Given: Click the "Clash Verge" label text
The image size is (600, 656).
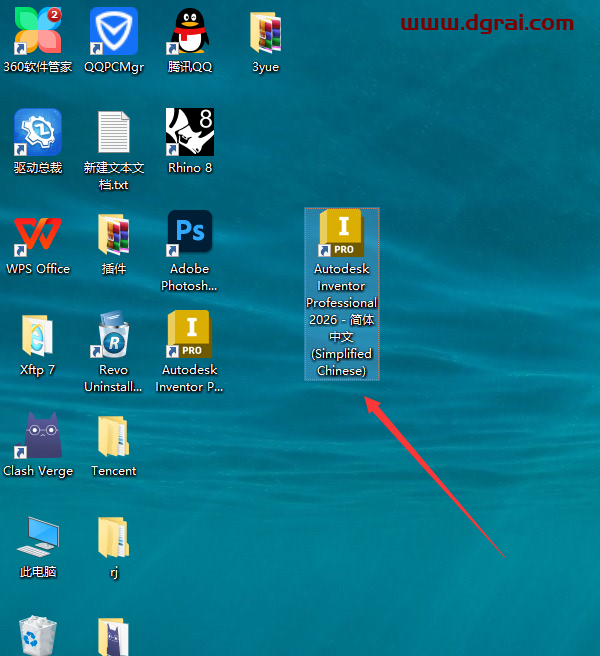Looking at the screenshot, I should tap(38, 471).
